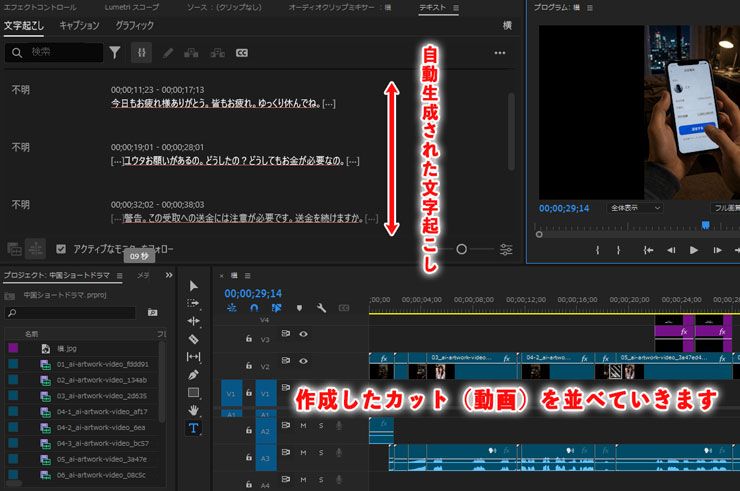Image resolution: width=740 pixels, height=491 pixels.
Task: Toggle the V2 track lock
Action: (x=249, y=365)
